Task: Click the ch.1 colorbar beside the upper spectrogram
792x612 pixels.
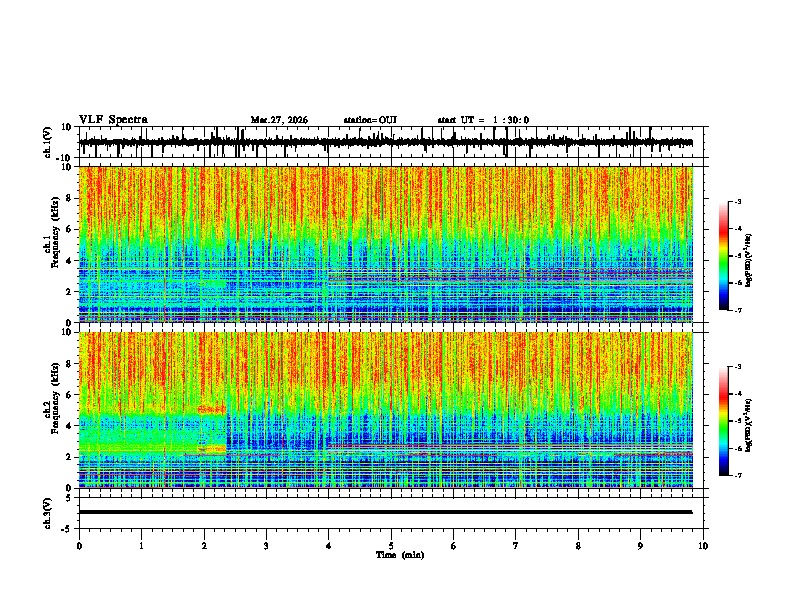Action: (x=724, y=256)
